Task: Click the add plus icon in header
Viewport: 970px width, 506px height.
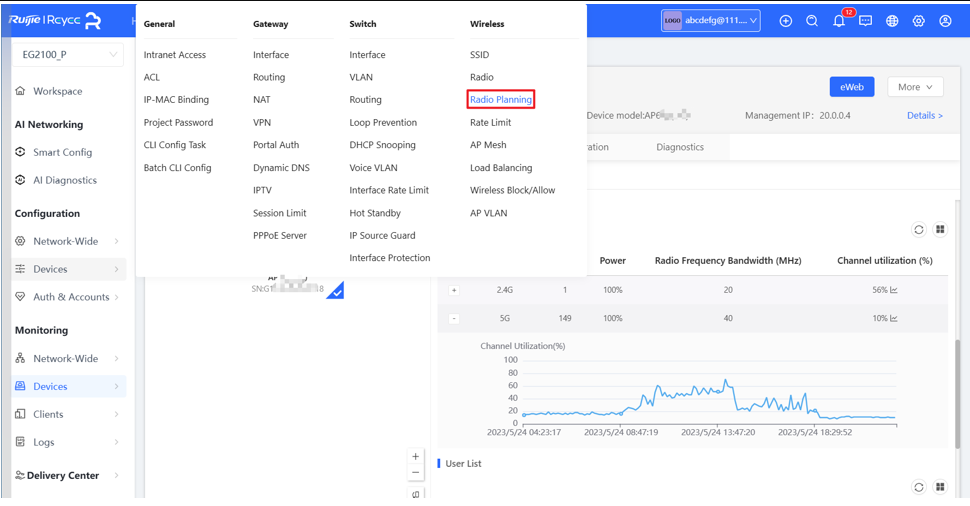Action: coord(786,21)
